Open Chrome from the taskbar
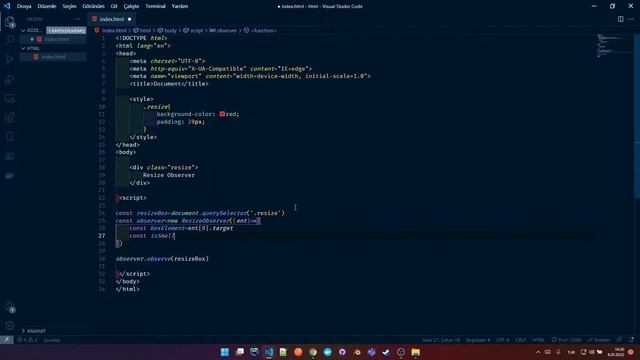This screenshot has height=360, width=640. [313, 352]
